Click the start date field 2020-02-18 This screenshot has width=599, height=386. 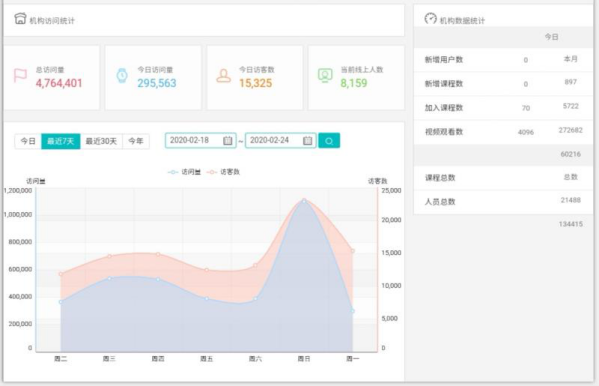pyautogui.click(x=201, y=140)
